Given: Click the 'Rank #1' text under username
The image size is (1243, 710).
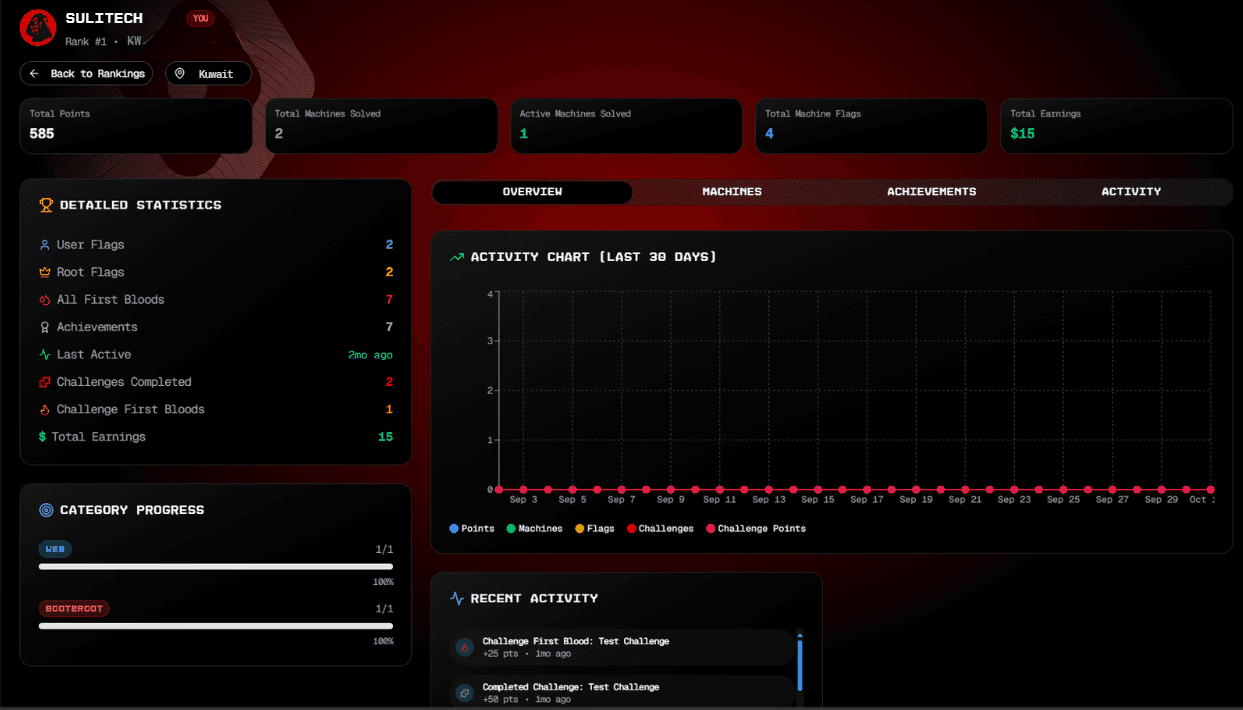Looking at the screenshot, I should [x=87, y=41].
